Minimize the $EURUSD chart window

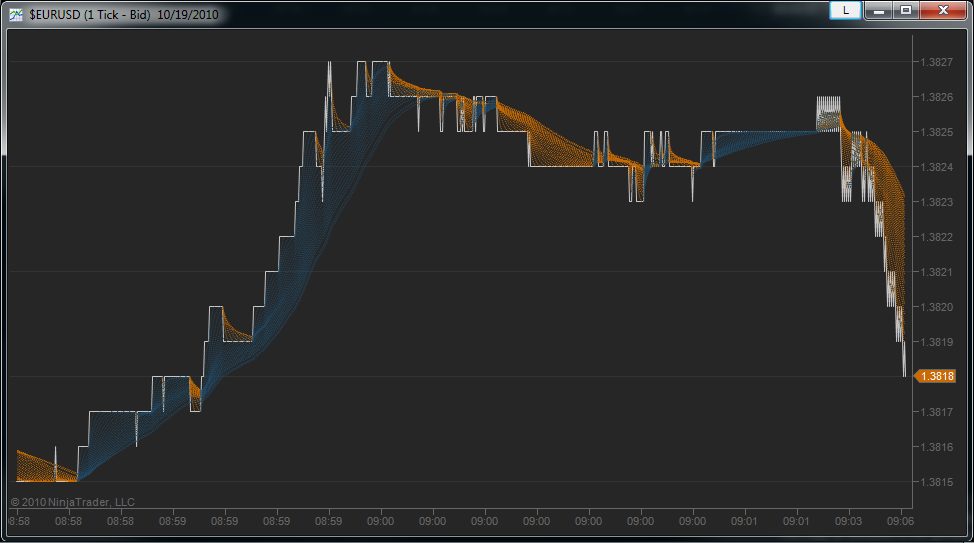click(878, 10)
